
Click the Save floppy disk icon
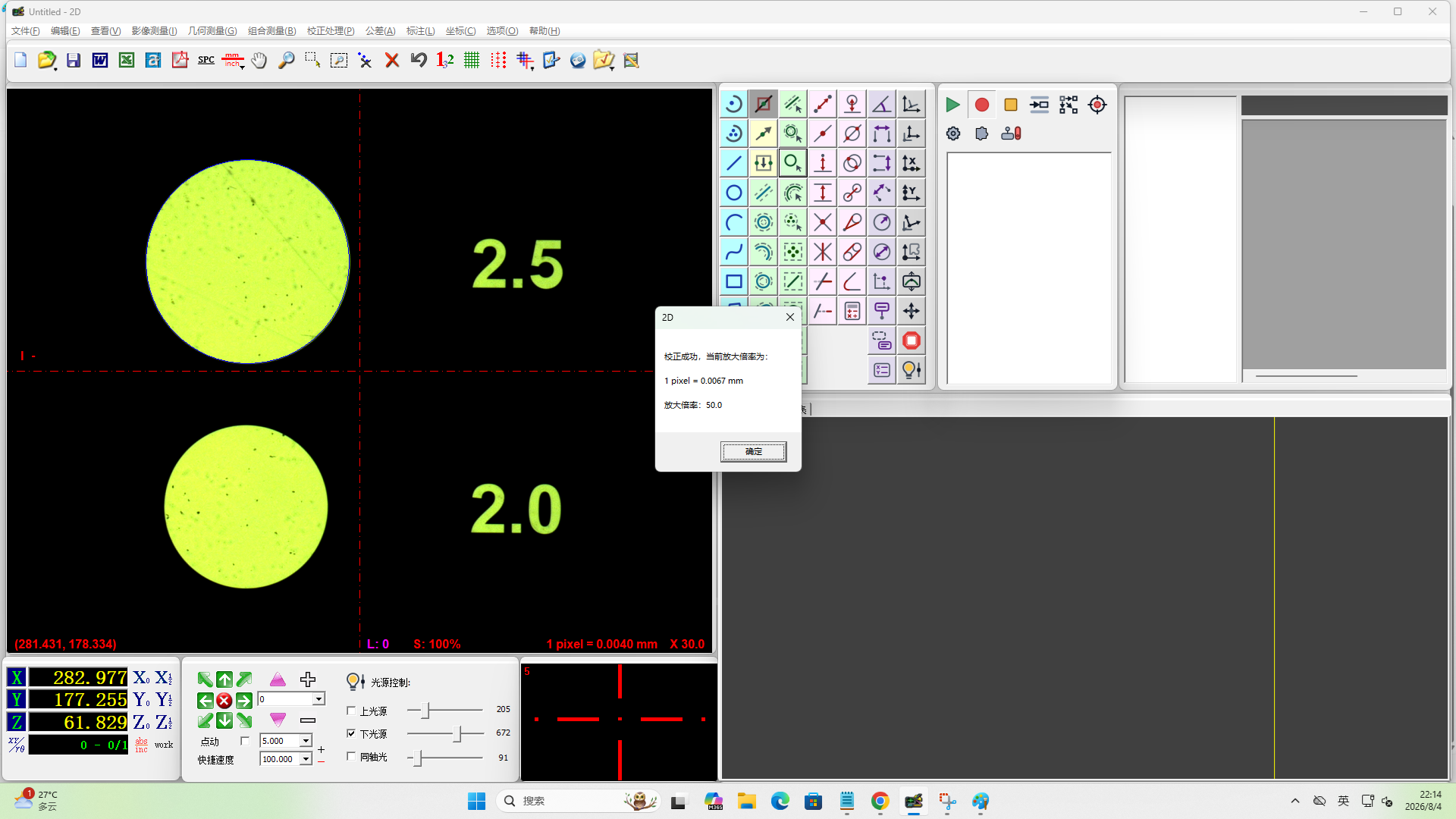[74, 60]
